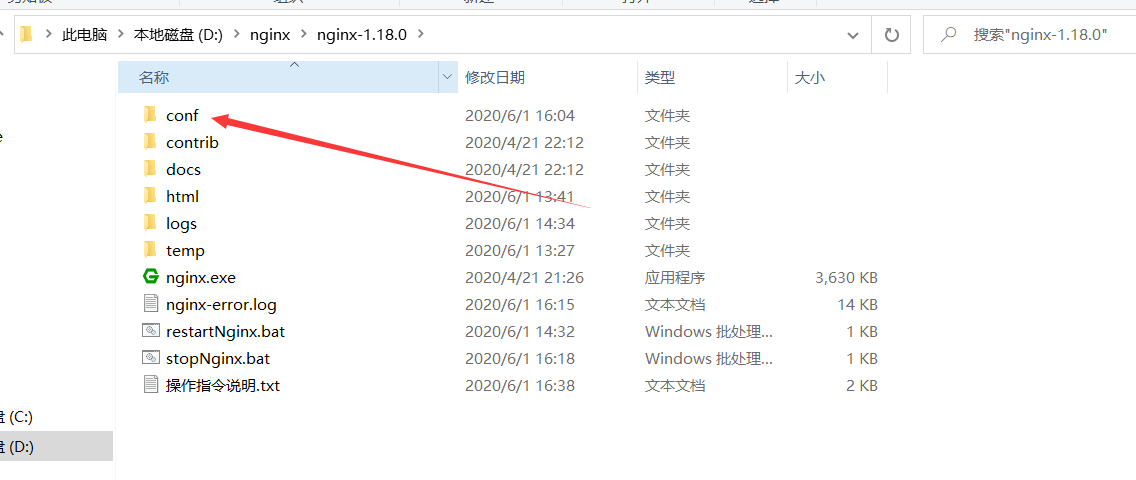The image size is (1136, 480).
Task: Click date 2020/4/21 21:26 of nginx.exe
Action: point(524,277)
